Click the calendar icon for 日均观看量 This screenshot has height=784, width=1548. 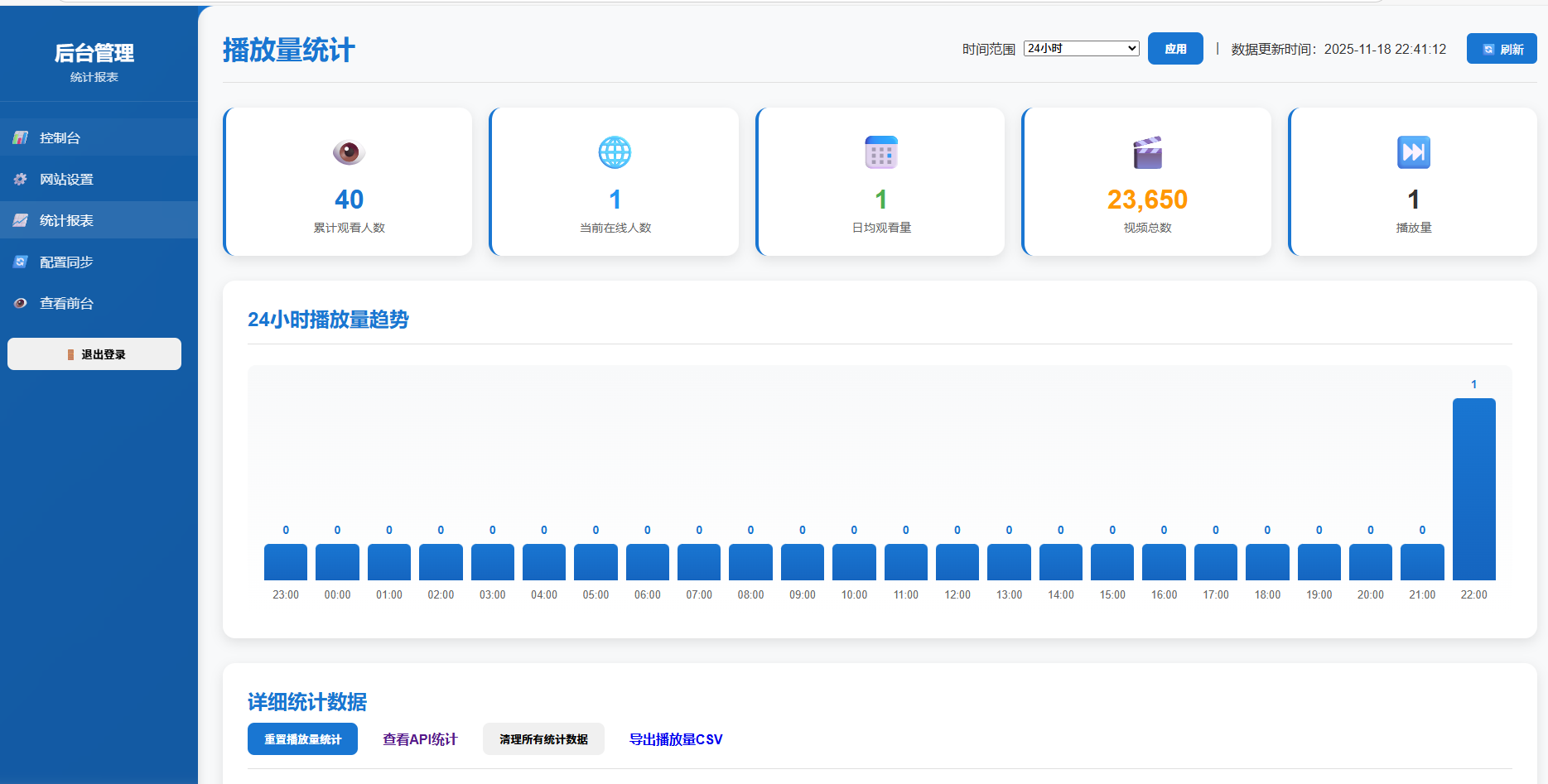(880, 152)
